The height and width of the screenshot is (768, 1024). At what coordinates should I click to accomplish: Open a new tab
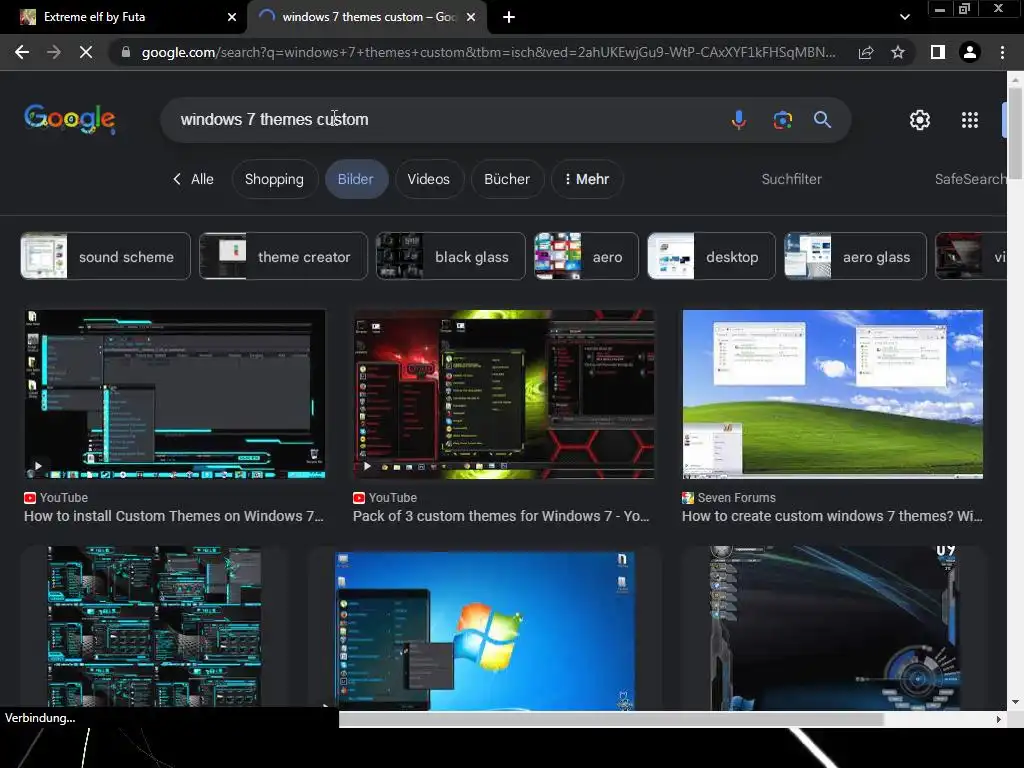pyautogui.click(x=509, y=17)
